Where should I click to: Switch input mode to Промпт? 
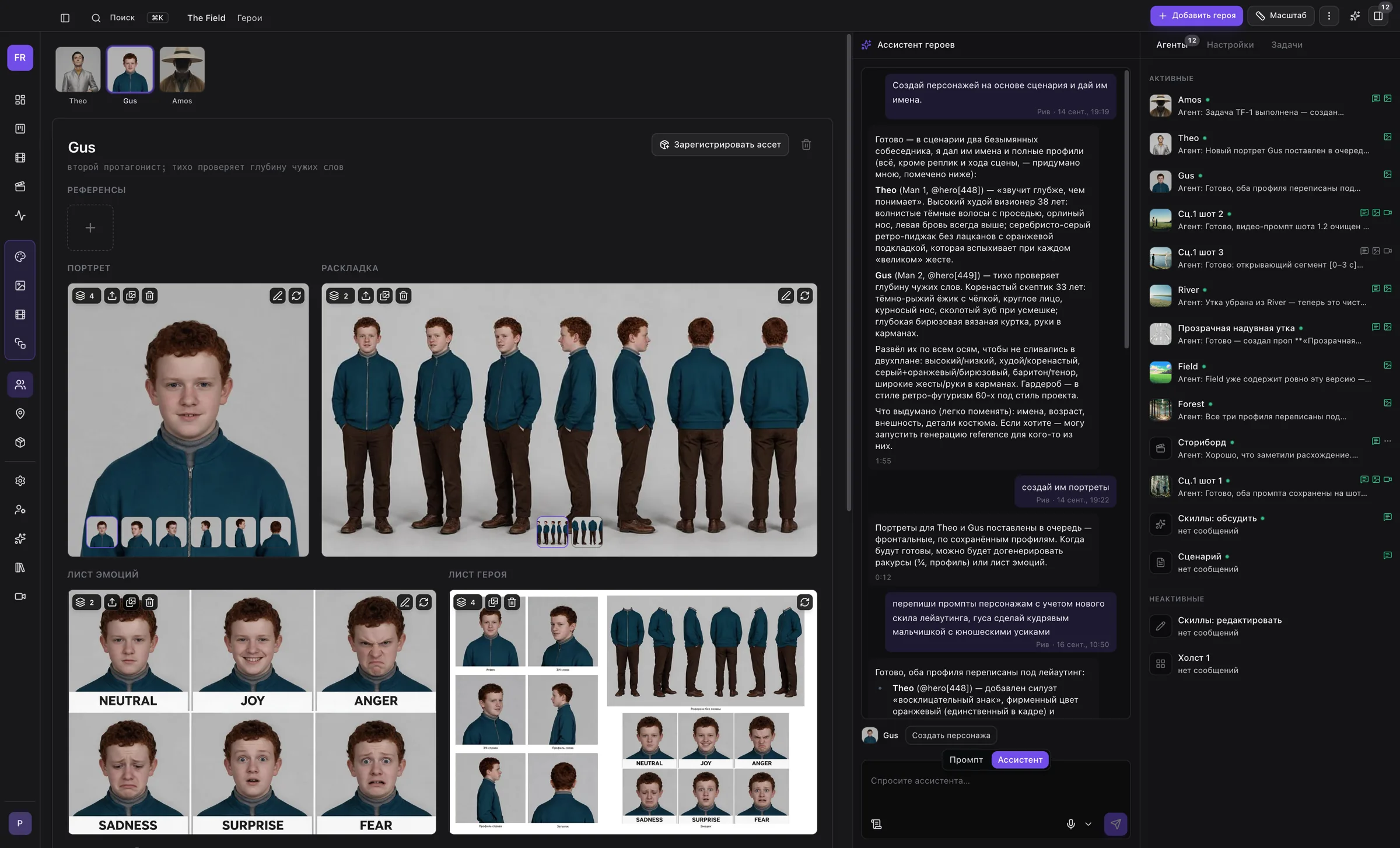[x=966, y=759]
